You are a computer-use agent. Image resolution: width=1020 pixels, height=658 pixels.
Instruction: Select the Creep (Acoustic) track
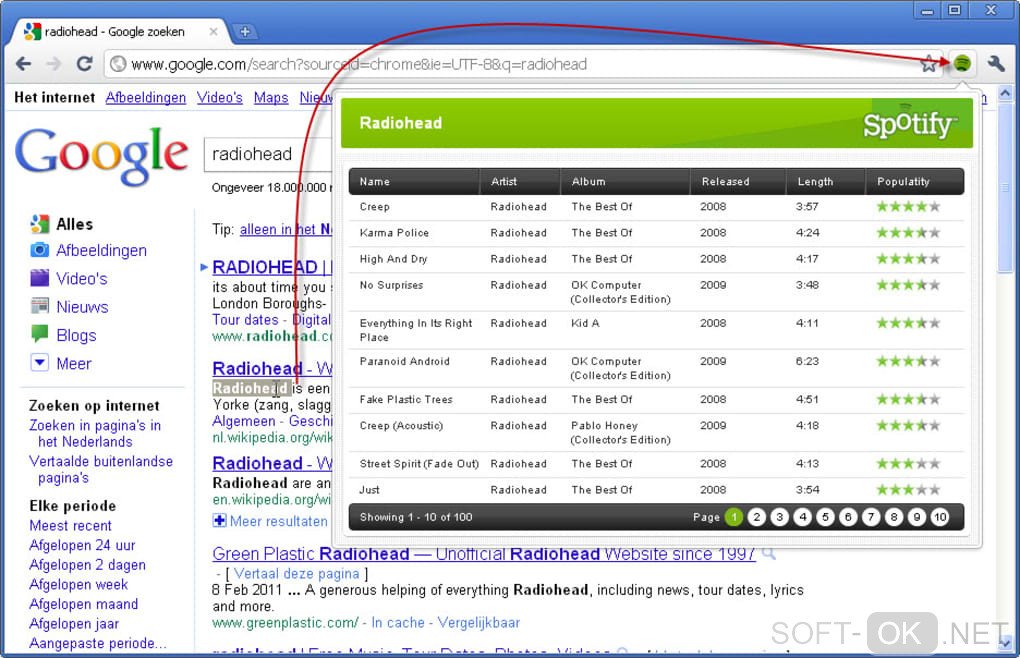click(656, 432)
